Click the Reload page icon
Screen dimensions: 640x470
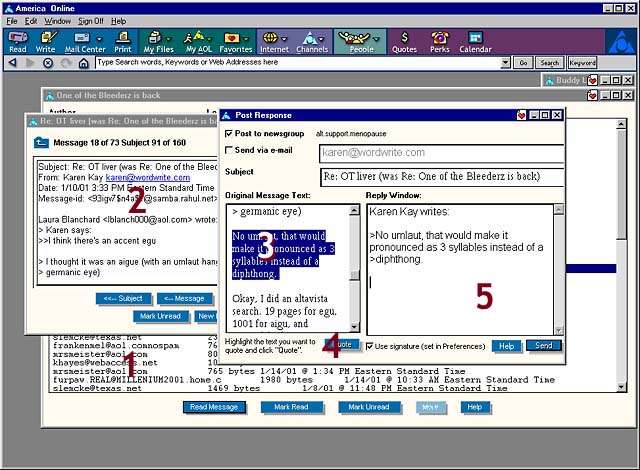click(x=66, y=63)
